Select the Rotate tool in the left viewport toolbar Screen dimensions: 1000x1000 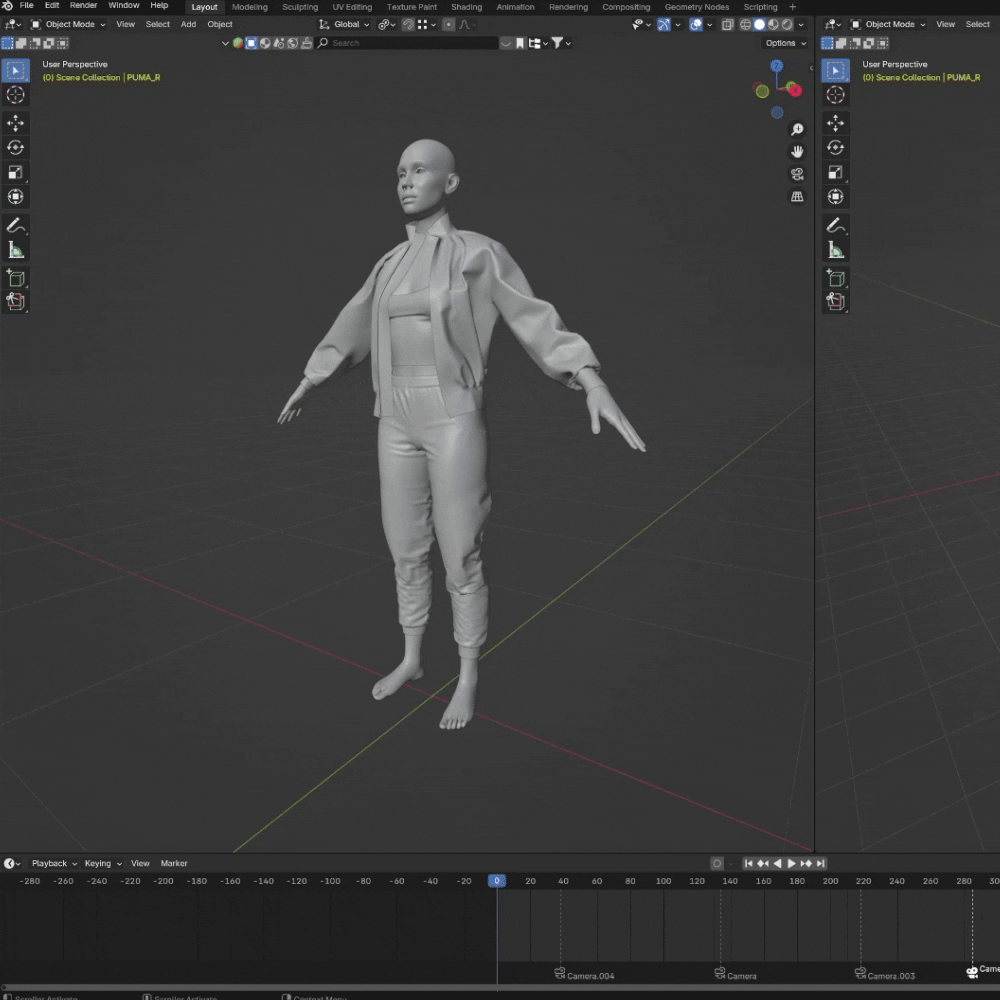pos(15,147)
